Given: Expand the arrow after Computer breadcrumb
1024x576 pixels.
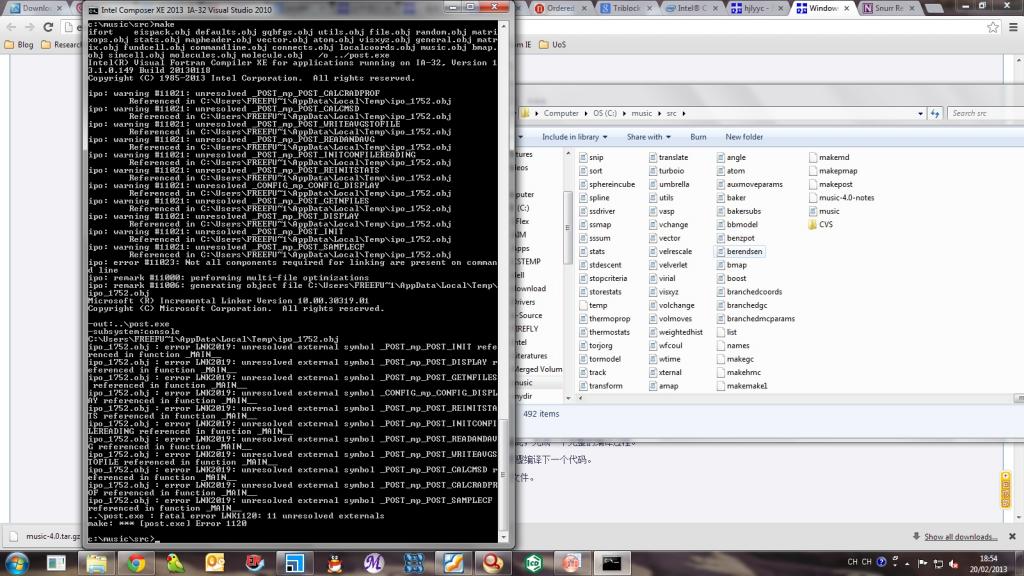Looking at the screenshot, I should click(x=586, y=114).
